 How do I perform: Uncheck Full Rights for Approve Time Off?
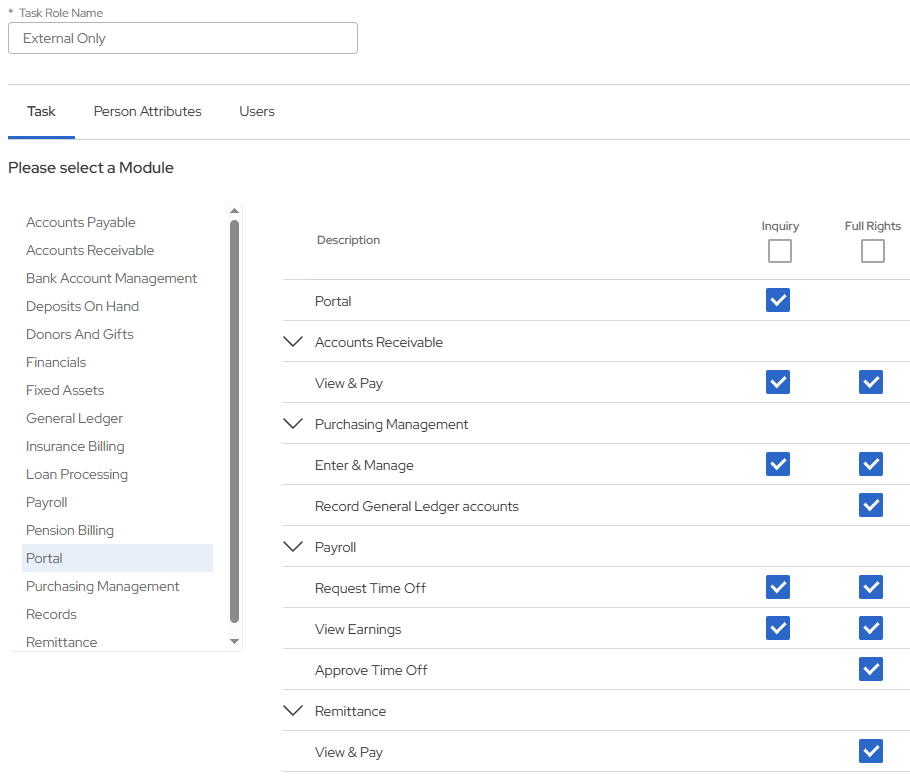click(x=871, y=669)
